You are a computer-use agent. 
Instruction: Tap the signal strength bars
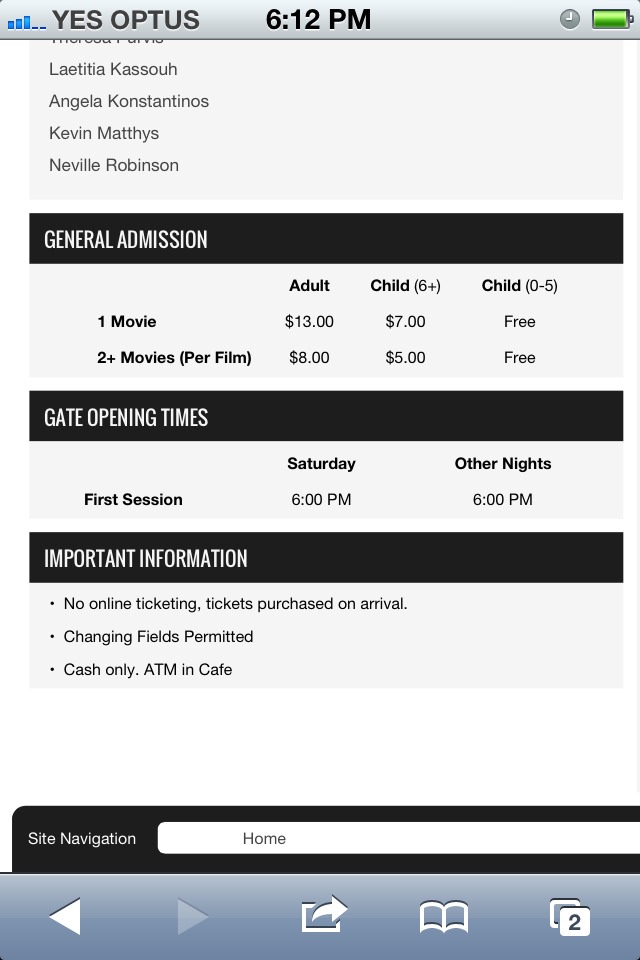pyautogui.click(x=26, y=23)
